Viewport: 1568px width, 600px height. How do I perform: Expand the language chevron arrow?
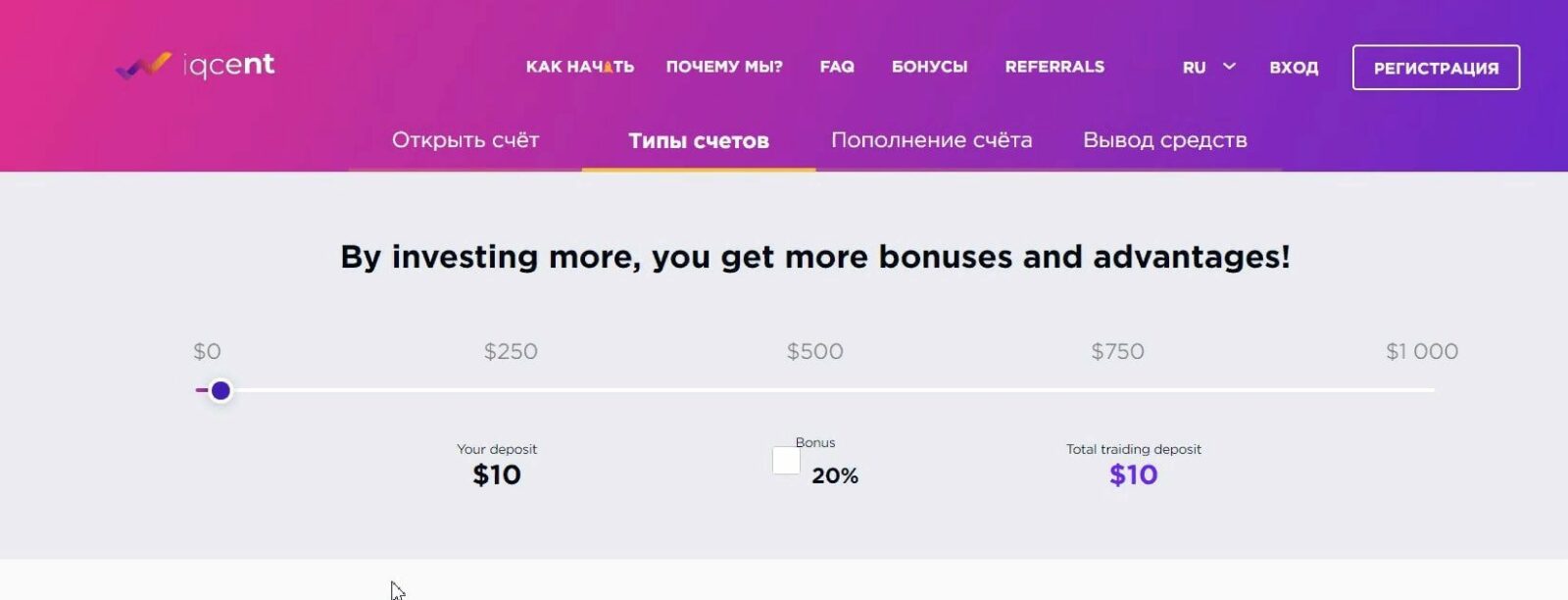[1229, 67]
